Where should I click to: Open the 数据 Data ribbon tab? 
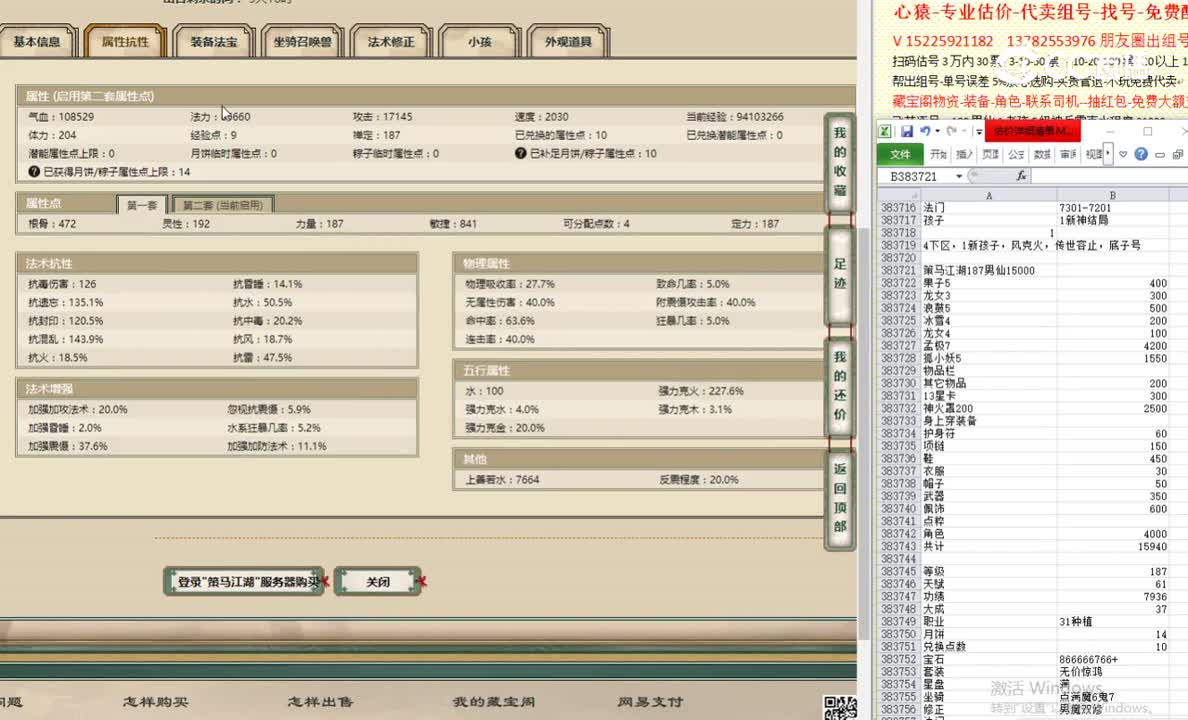[1042, 154]
